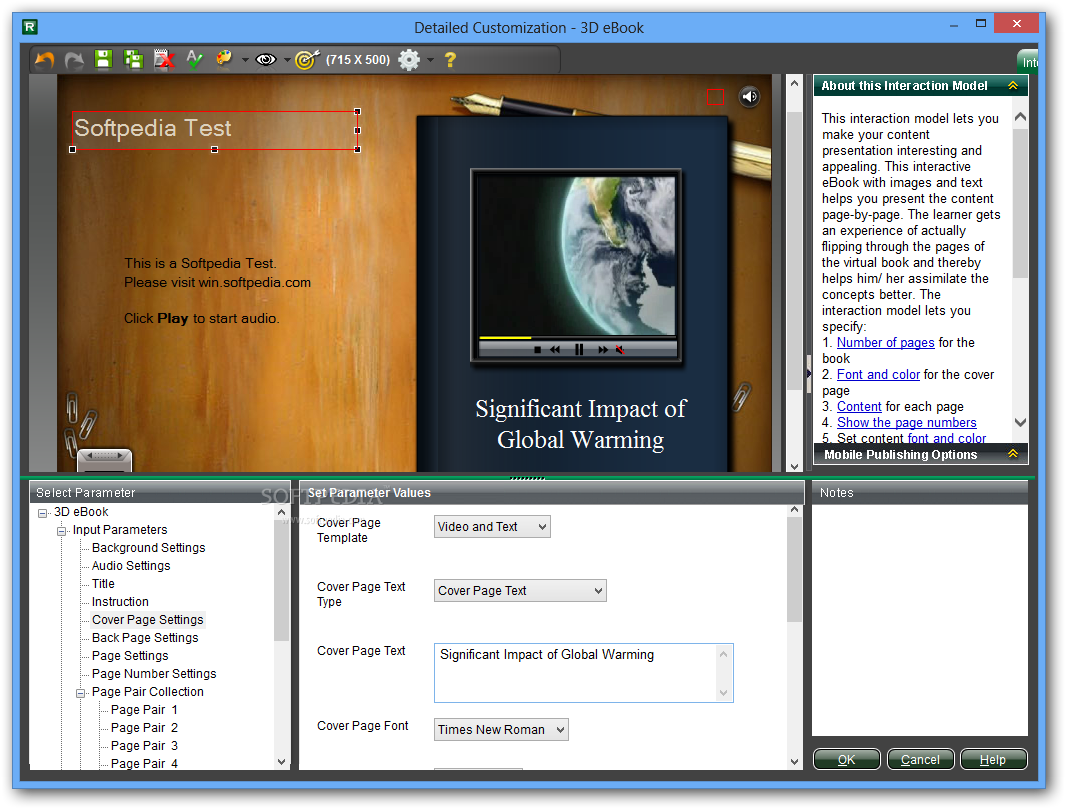Collapse the Input Parameters node
The height and width of the screenshot is (809, 1066).
pos(62,531)
